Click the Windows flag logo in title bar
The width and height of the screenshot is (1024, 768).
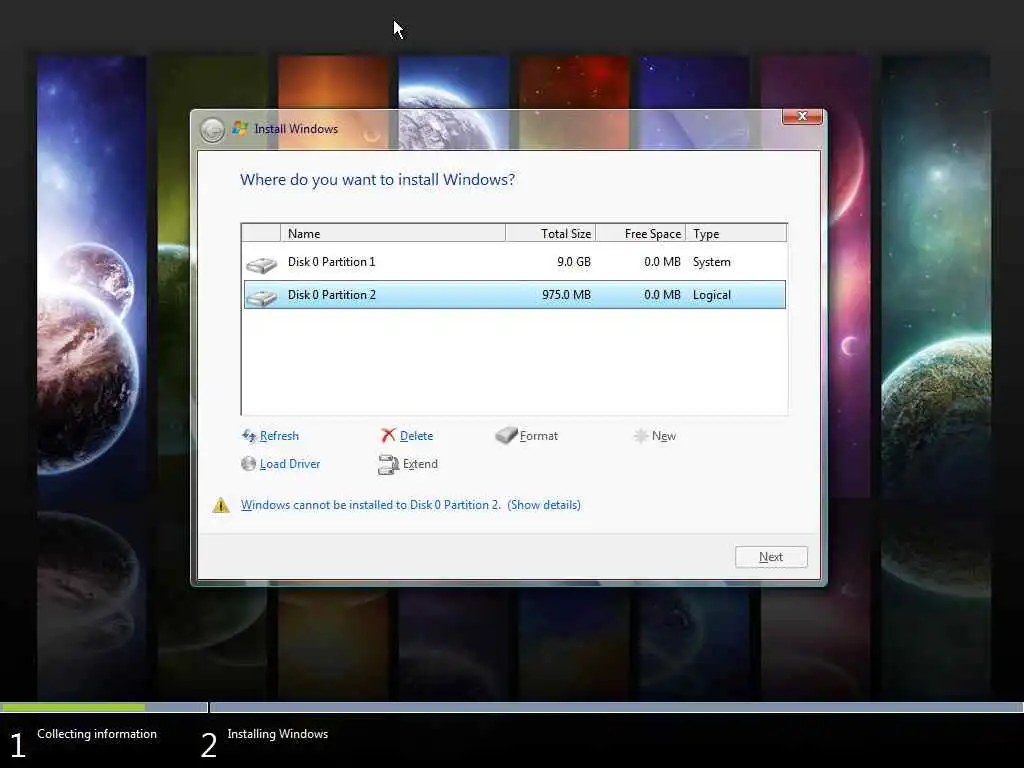(x=240, y=129)
